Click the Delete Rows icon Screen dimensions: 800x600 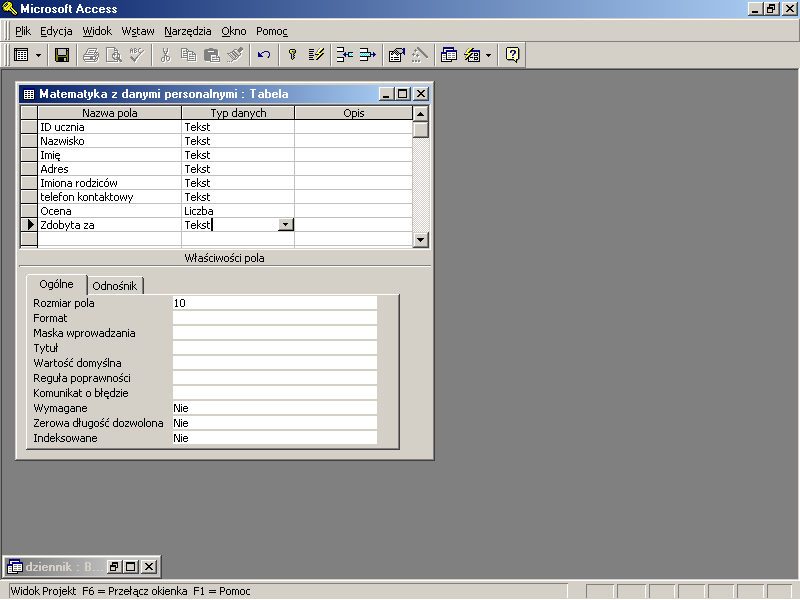pos(368,55)
